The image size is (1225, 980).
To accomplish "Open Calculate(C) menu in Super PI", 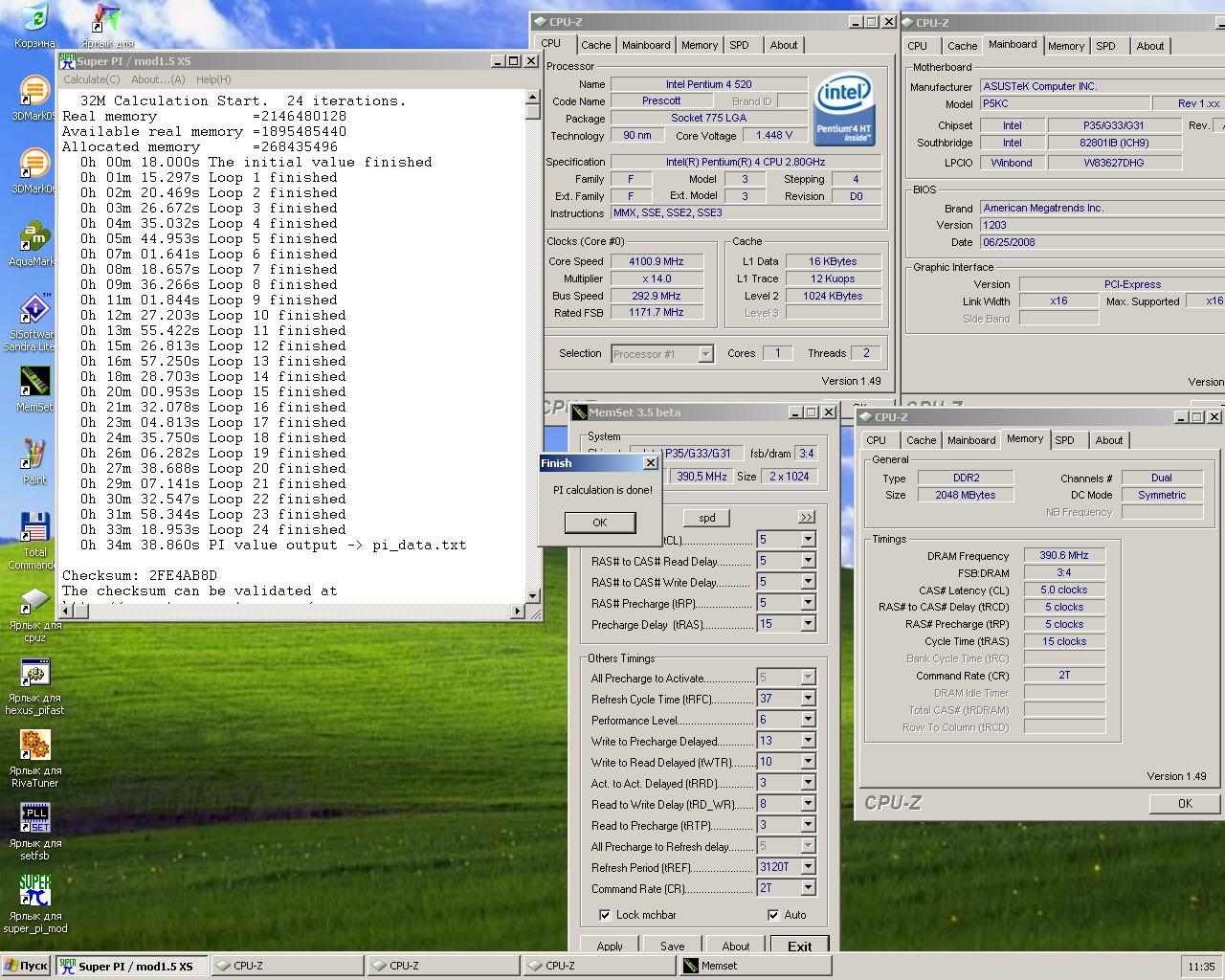I will 92,79.
